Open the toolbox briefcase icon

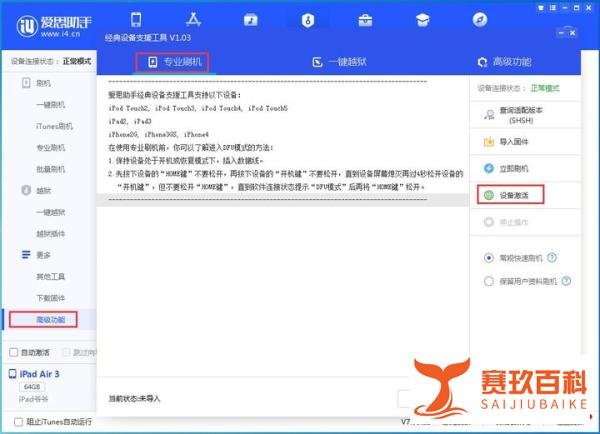pyautogui.click(x=365, y=20)
